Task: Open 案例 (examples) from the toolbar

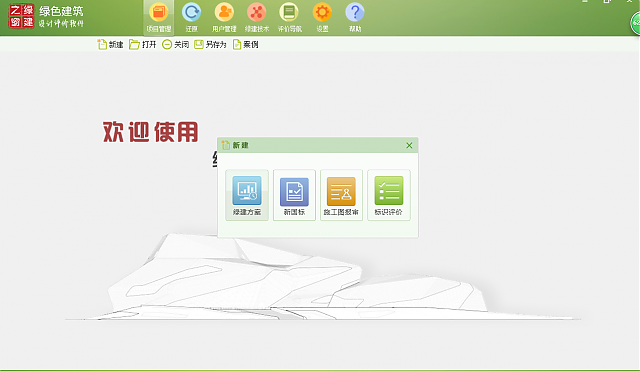Action: pyautogui.click(x=245, y=44)
